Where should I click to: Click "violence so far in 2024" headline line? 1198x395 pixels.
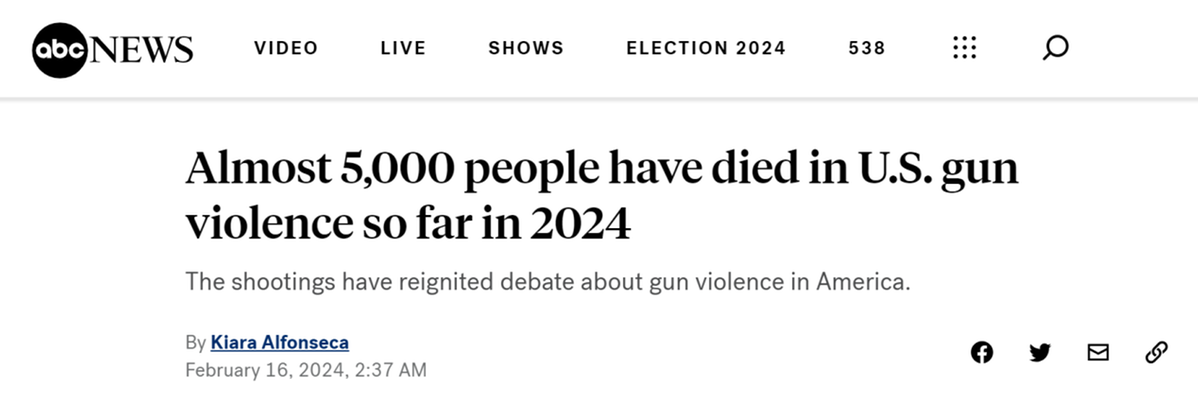(408, 224)
